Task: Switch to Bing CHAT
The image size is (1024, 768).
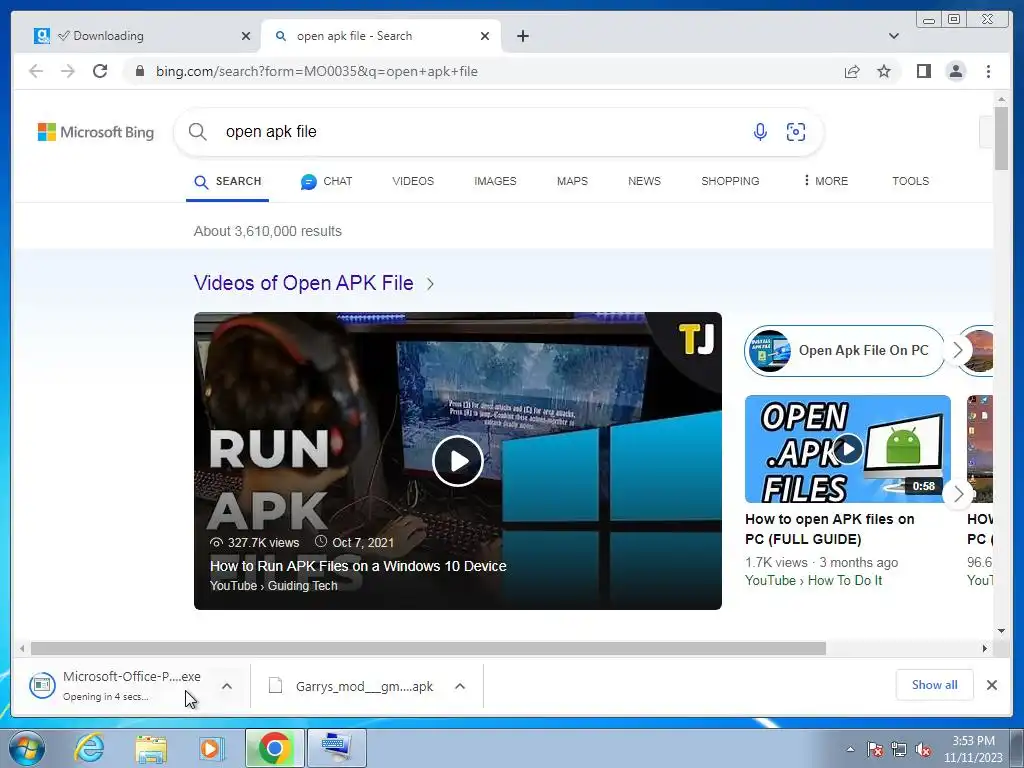Action: coord(326,182)
